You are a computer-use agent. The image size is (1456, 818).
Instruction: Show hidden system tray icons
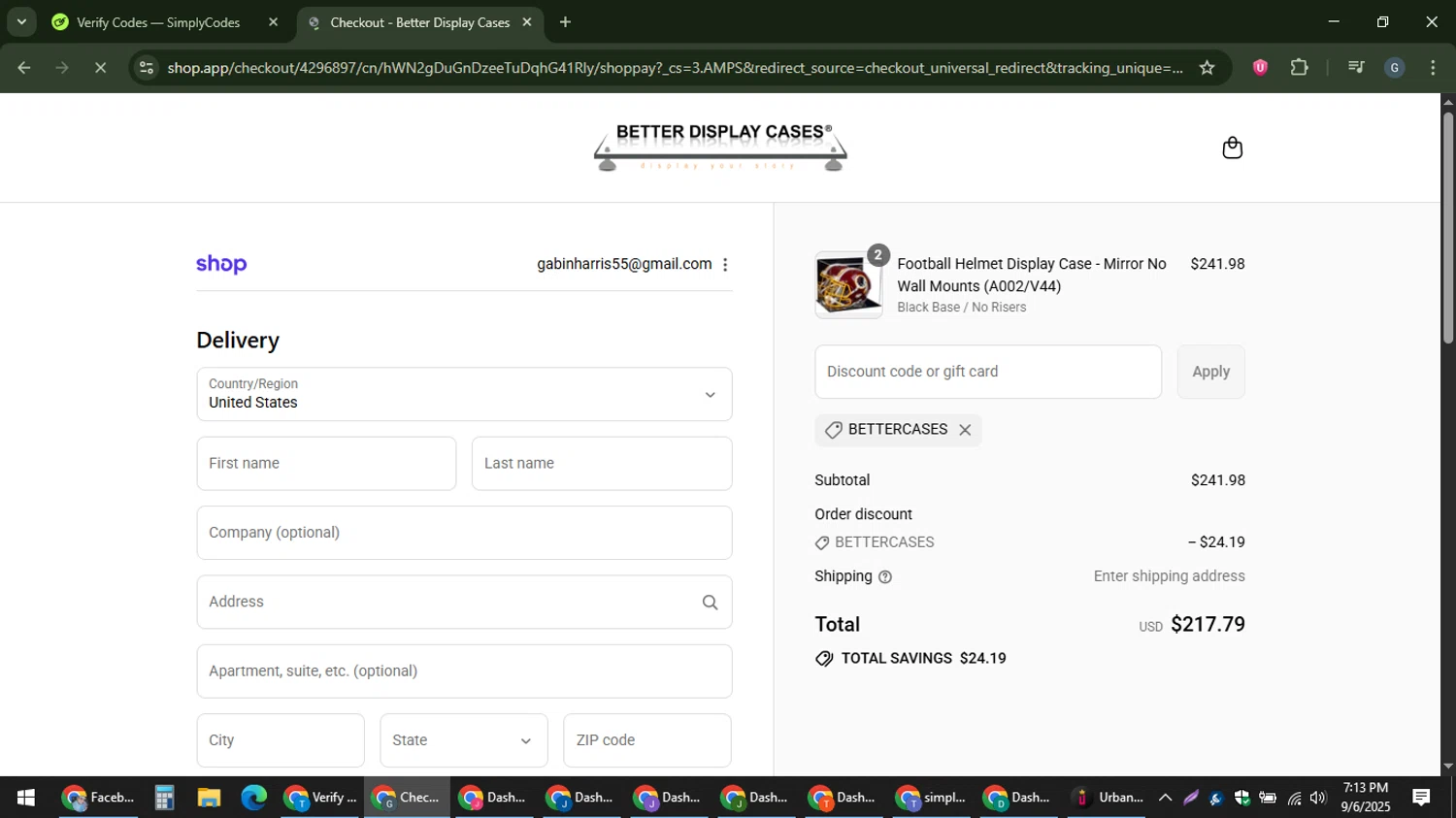pos(1165,798)
